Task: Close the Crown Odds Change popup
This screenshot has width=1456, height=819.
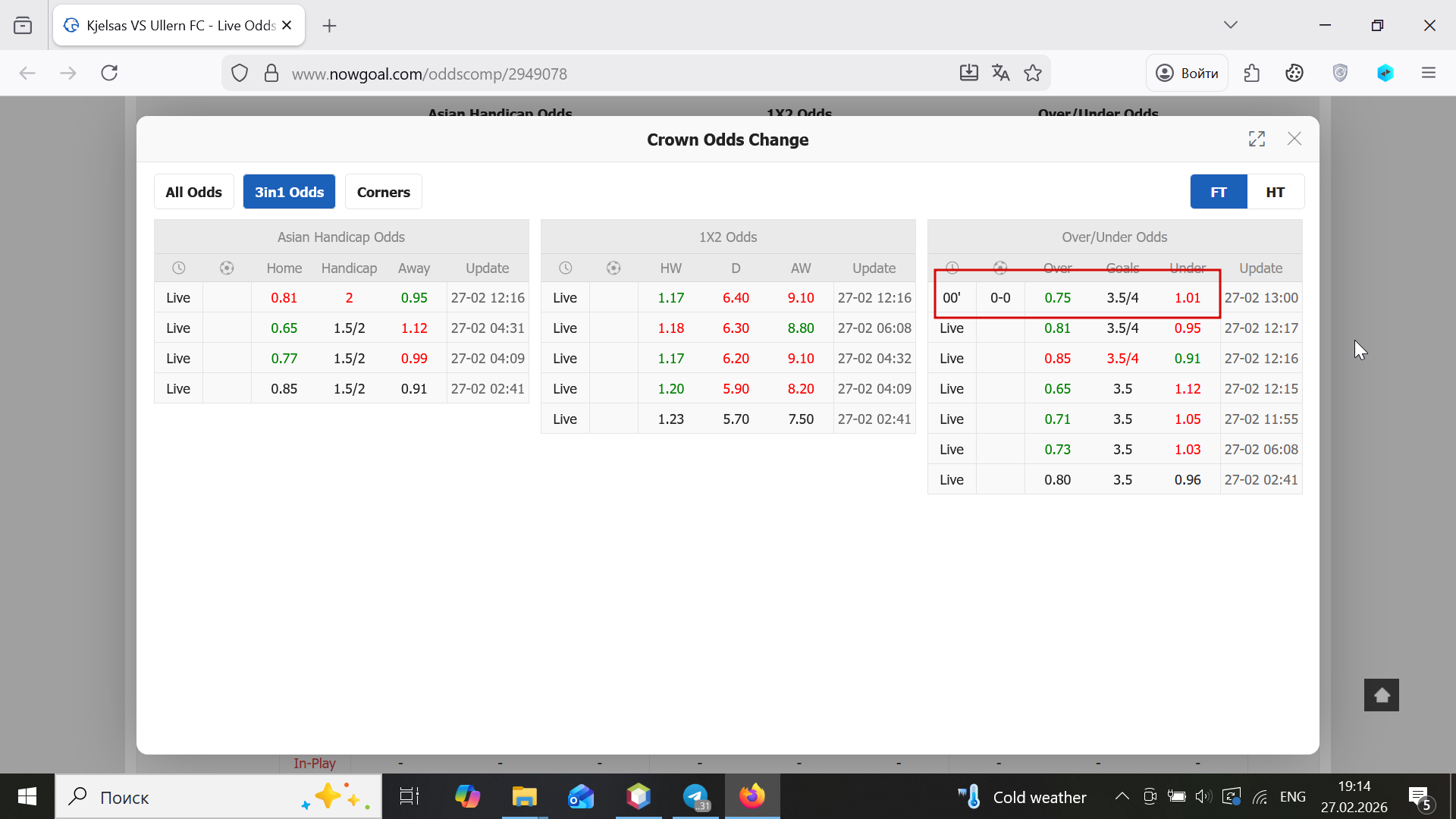Action: (1294, 139)
